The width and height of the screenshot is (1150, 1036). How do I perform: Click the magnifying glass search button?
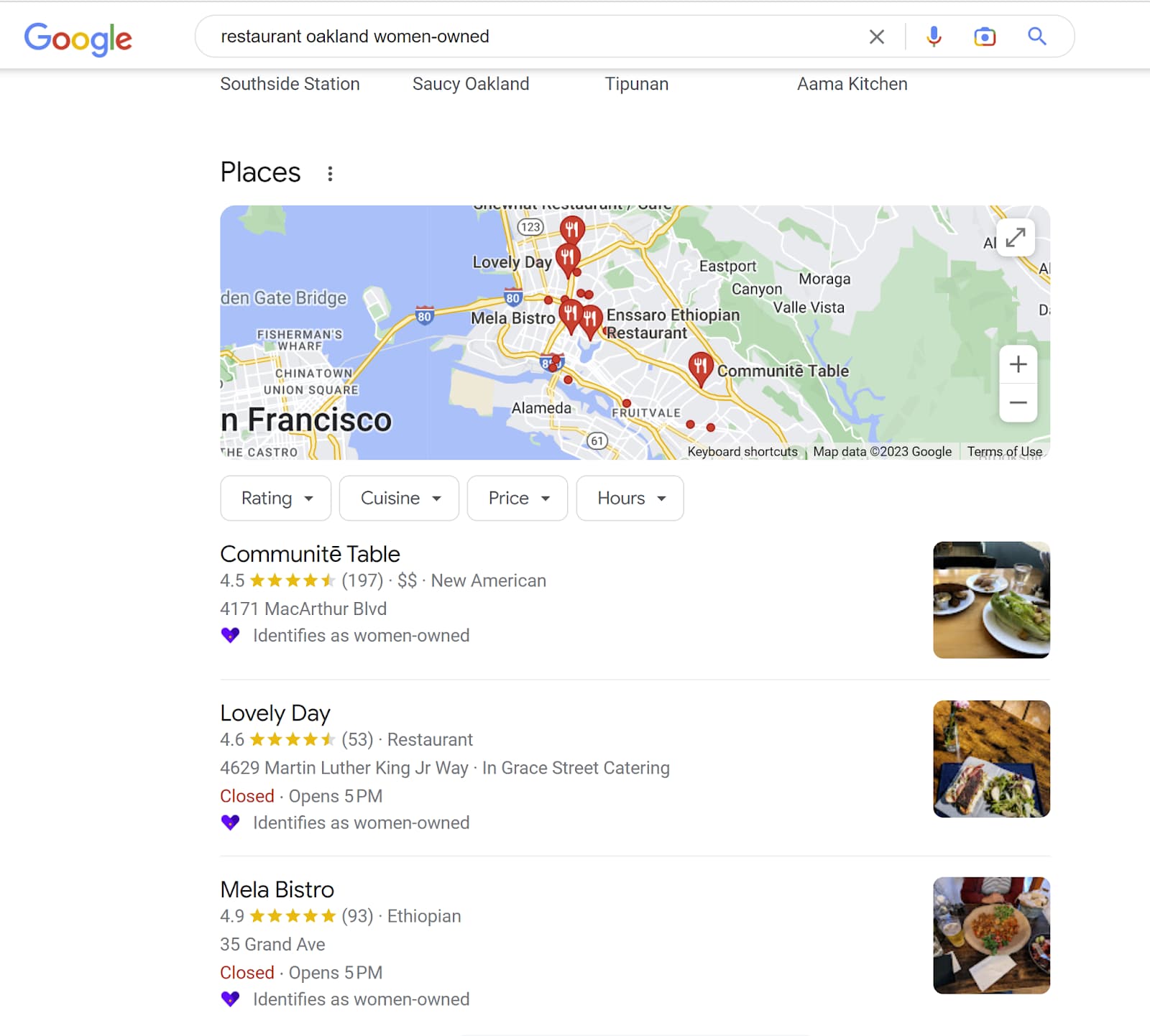tap(1036, 37)
